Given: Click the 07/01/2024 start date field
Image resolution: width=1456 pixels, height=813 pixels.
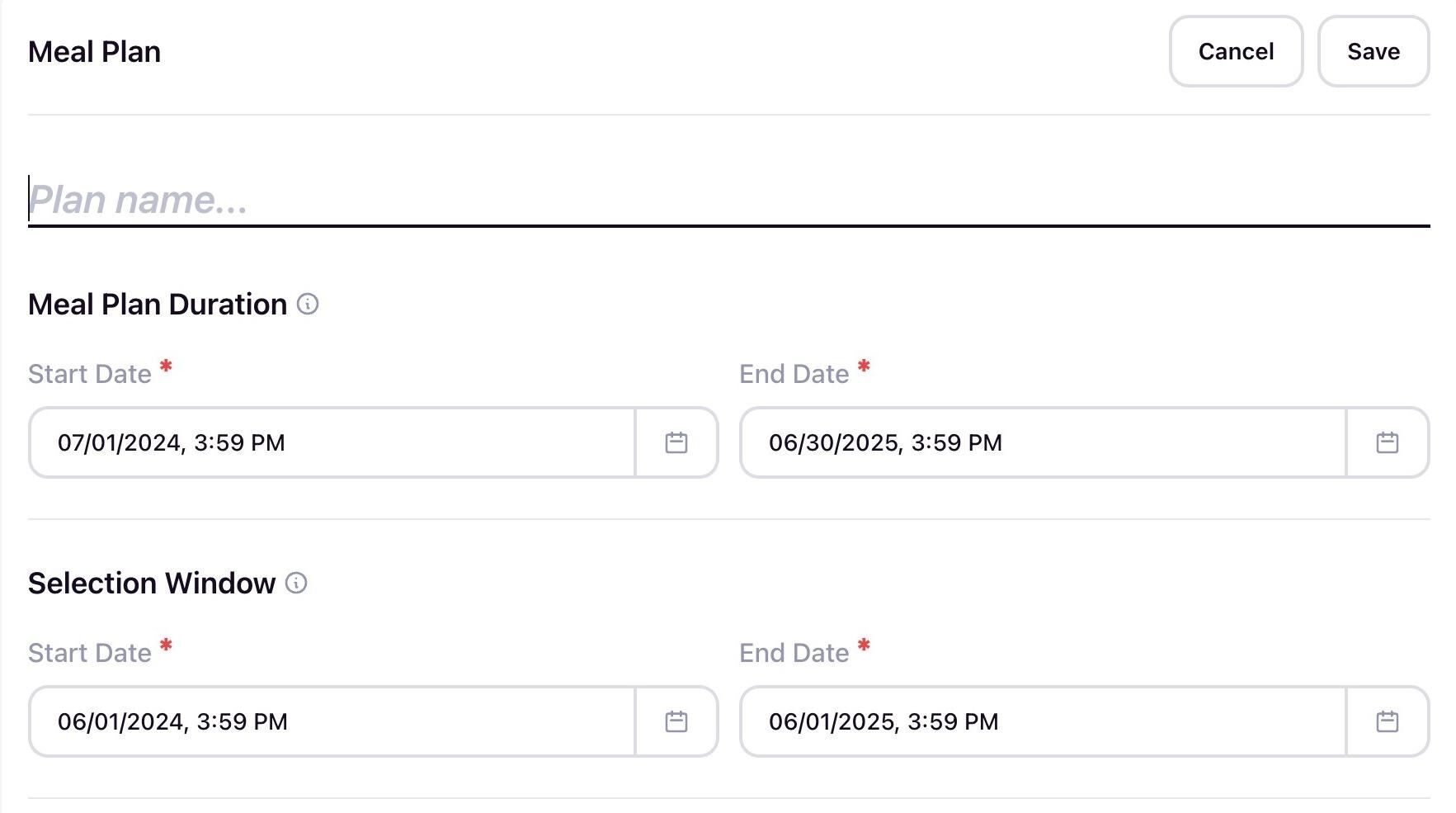Looking at the screenshot, I should coord(330,442).
